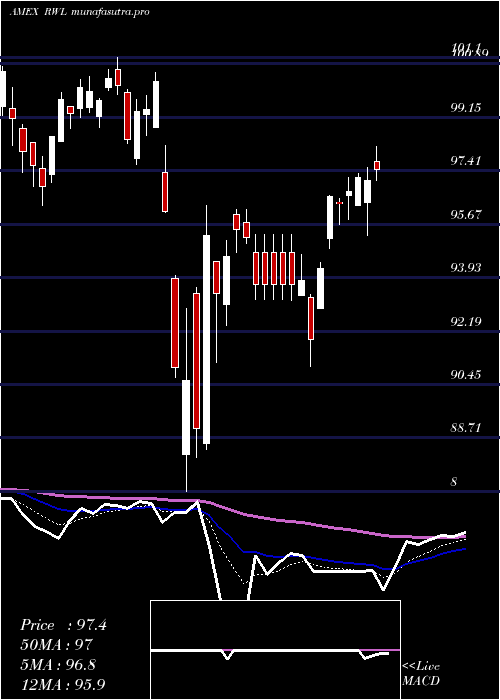The width and height of the screenshot is (500, 700).
Task: Click the '<<Live MACD' label
Action: click(421, 673)
